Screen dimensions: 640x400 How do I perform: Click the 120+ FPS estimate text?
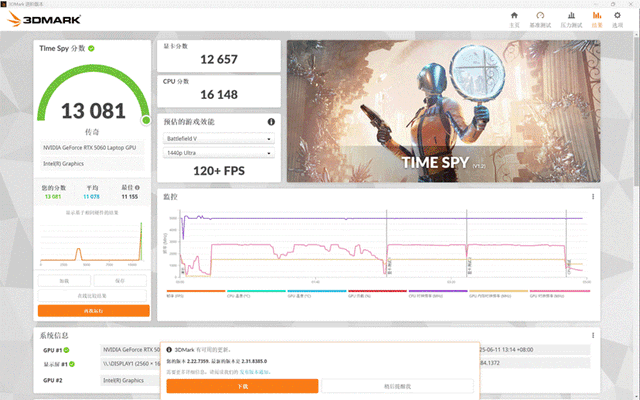pyautogui.click(x=219, y=171)
